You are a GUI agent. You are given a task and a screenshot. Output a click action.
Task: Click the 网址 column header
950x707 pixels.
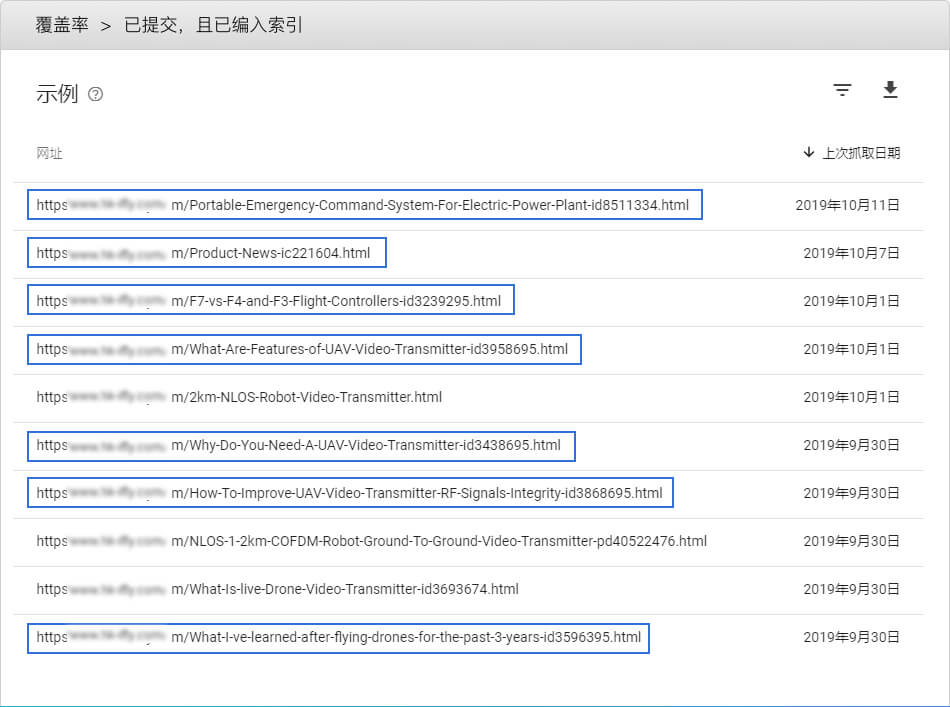pyautogui.click(x=50, y=153)
